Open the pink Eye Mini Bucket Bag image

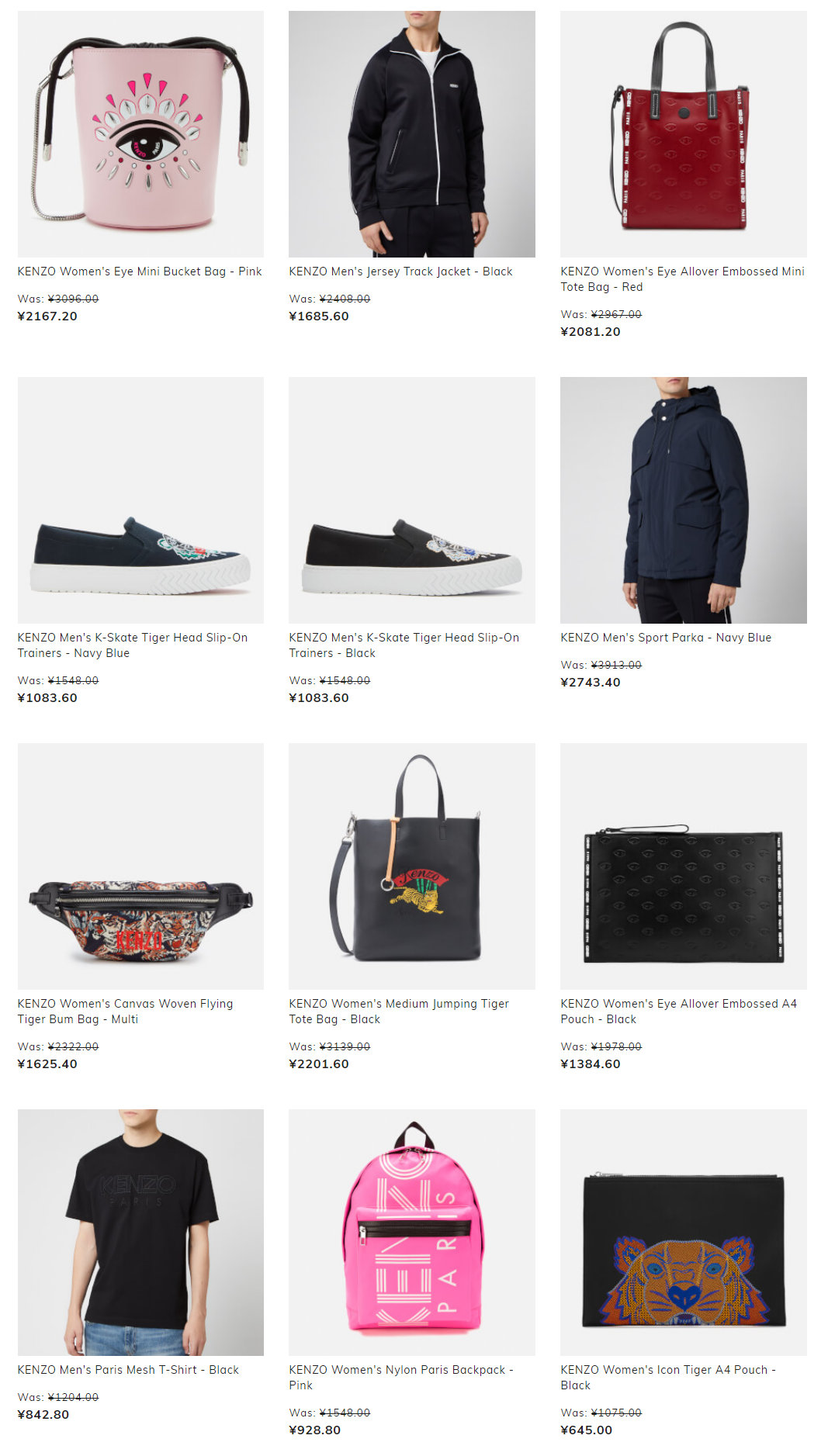coord(140,134)
